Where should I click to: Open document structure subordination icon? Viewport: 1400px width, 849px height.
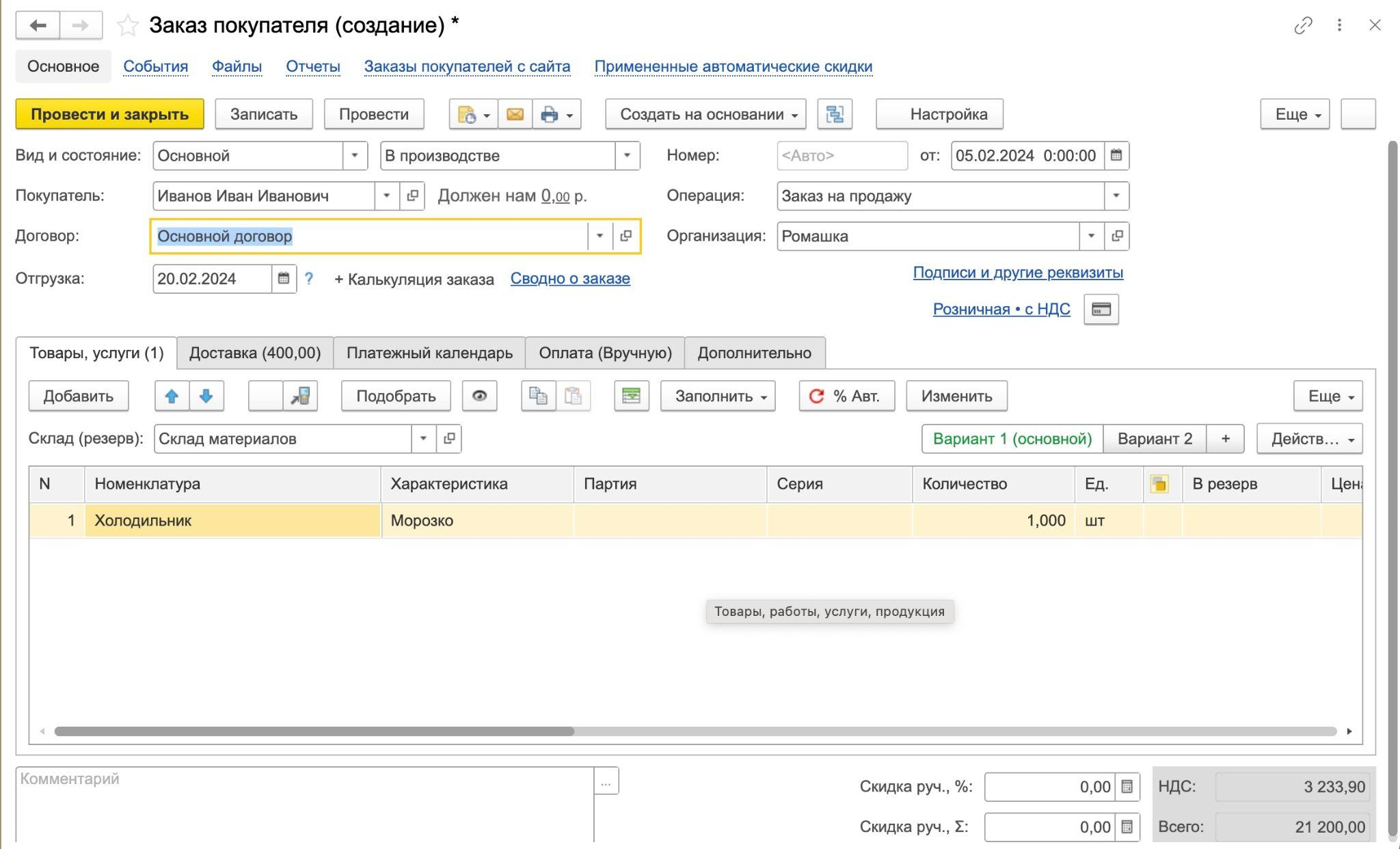click(835, 114)
